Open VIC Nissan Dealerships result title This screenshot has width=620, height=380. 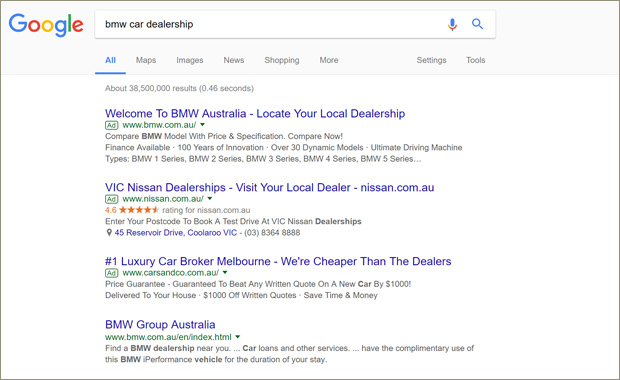(x=270, y=187)
